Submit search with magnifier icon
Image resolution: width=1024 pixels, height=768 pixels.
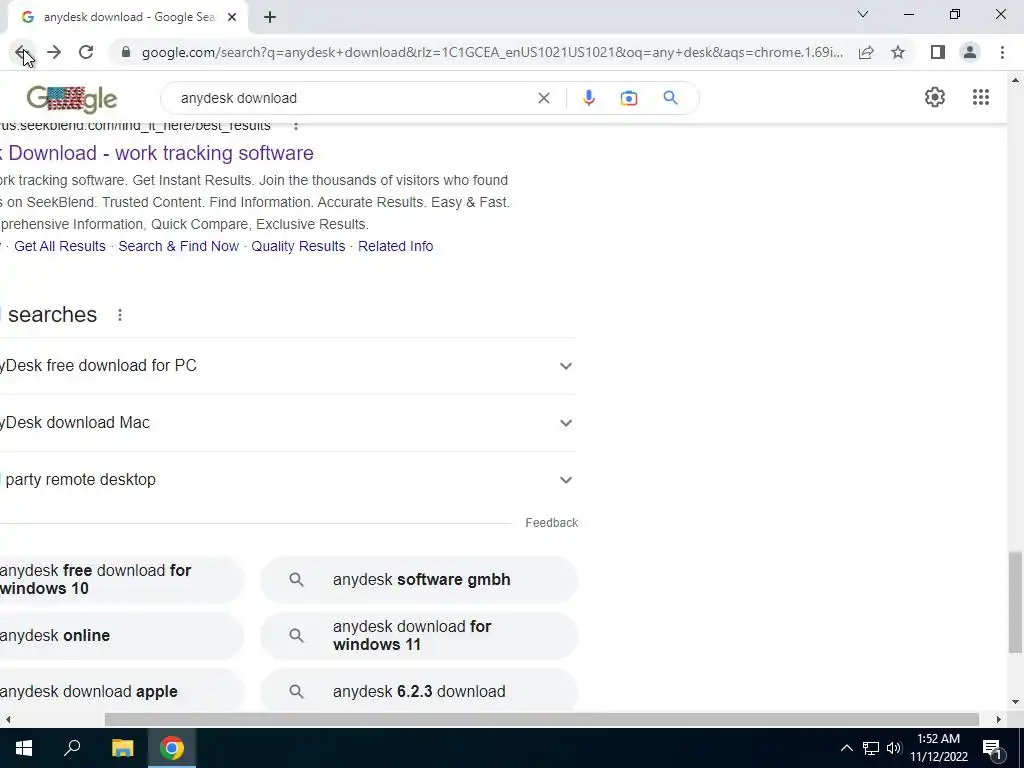pos(670,98)
